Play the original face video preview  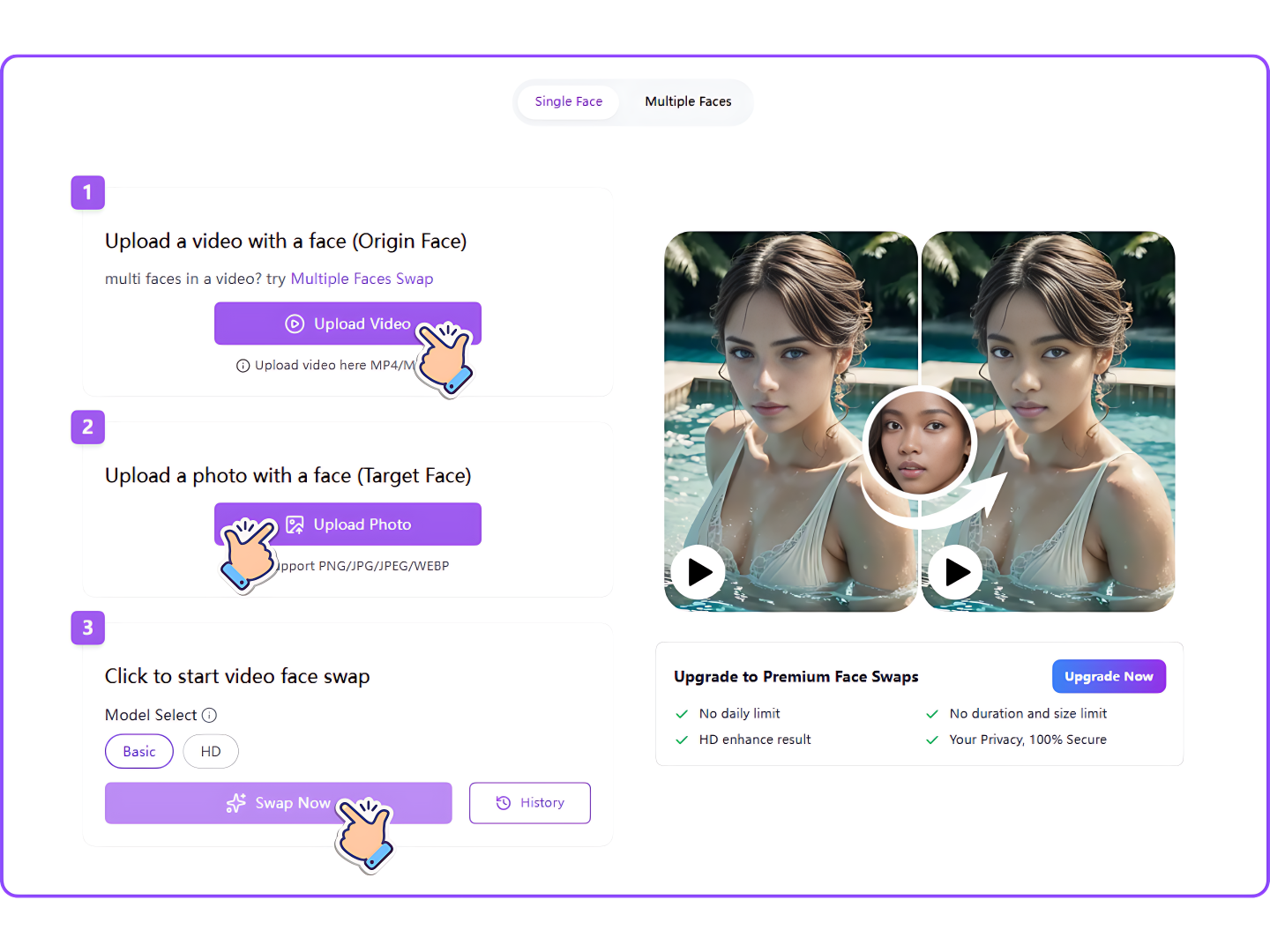[698, 571]
